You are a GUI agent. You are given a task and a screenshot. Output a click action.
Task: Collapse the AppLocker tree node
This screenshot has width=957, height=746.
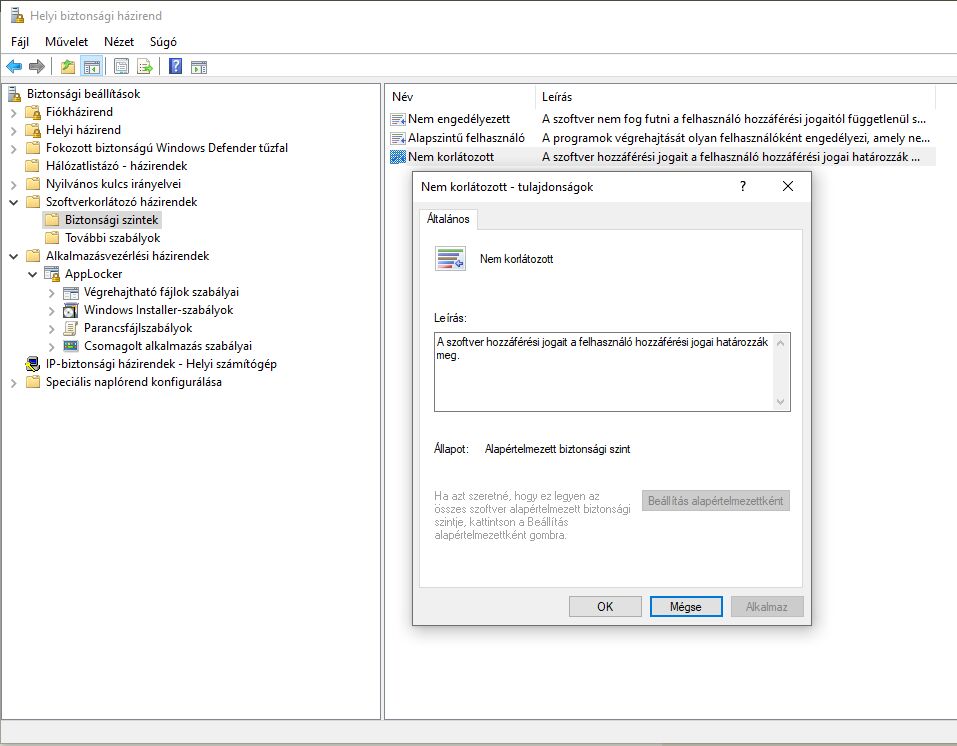(33, 275)
